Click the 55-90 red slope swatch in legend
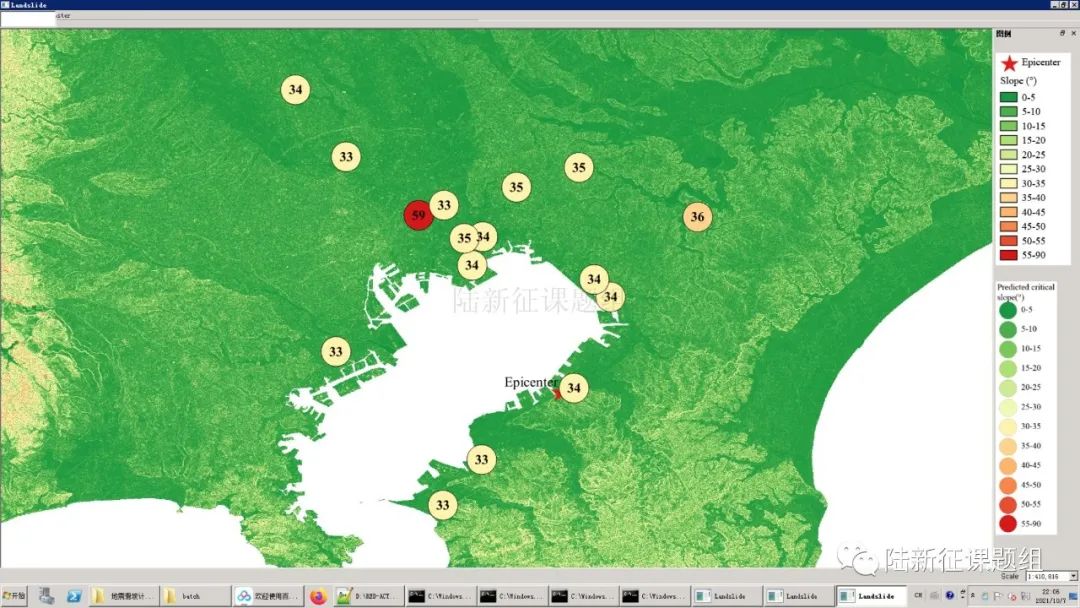 click(x=1008, y=255)
